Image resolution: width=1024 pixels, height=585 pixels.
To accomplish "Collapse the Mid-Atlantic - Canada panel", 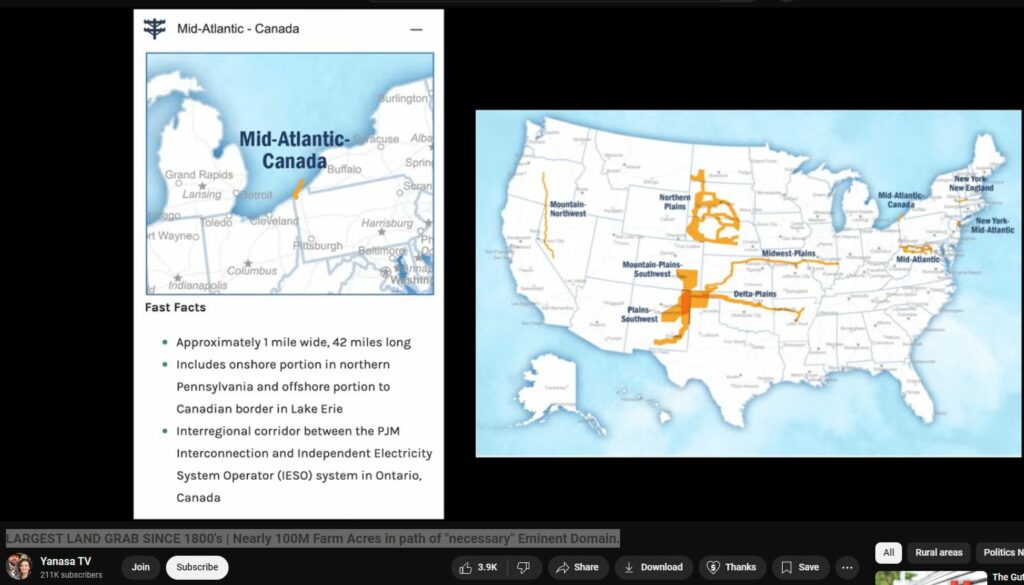I will click(416, 29).
